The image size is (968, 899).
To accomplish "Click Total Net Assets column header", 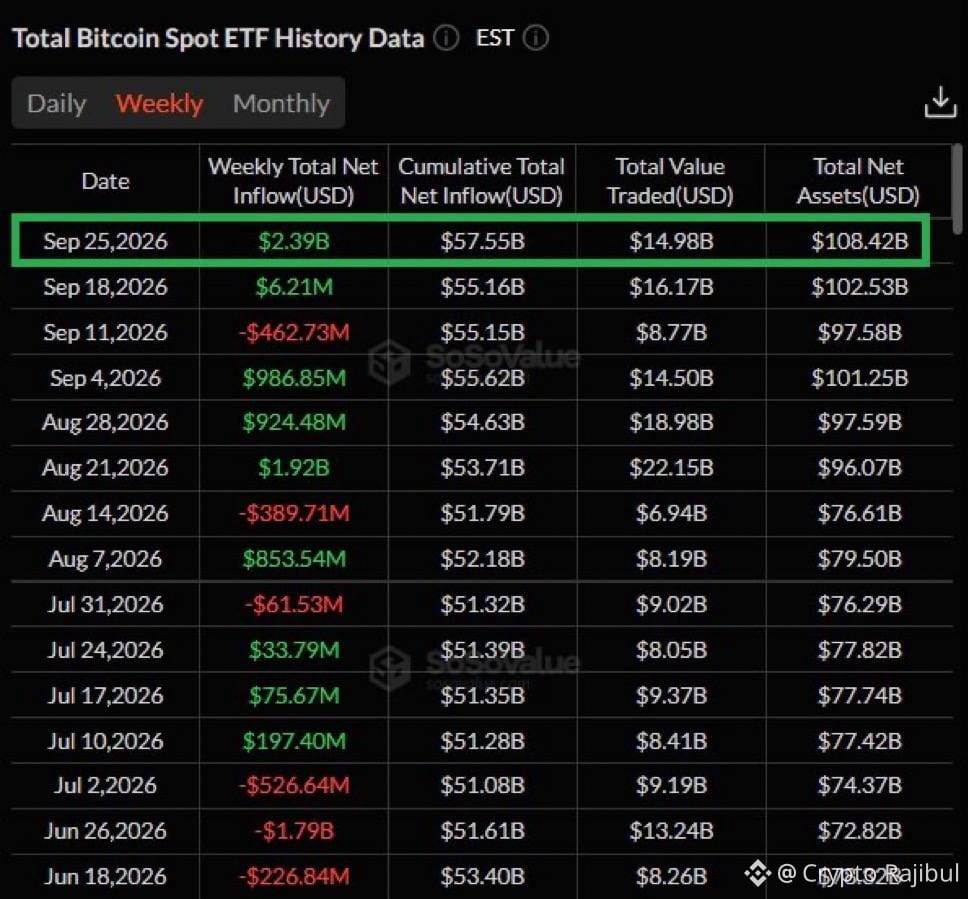I will pyautogui.click(x=858, y=181).
